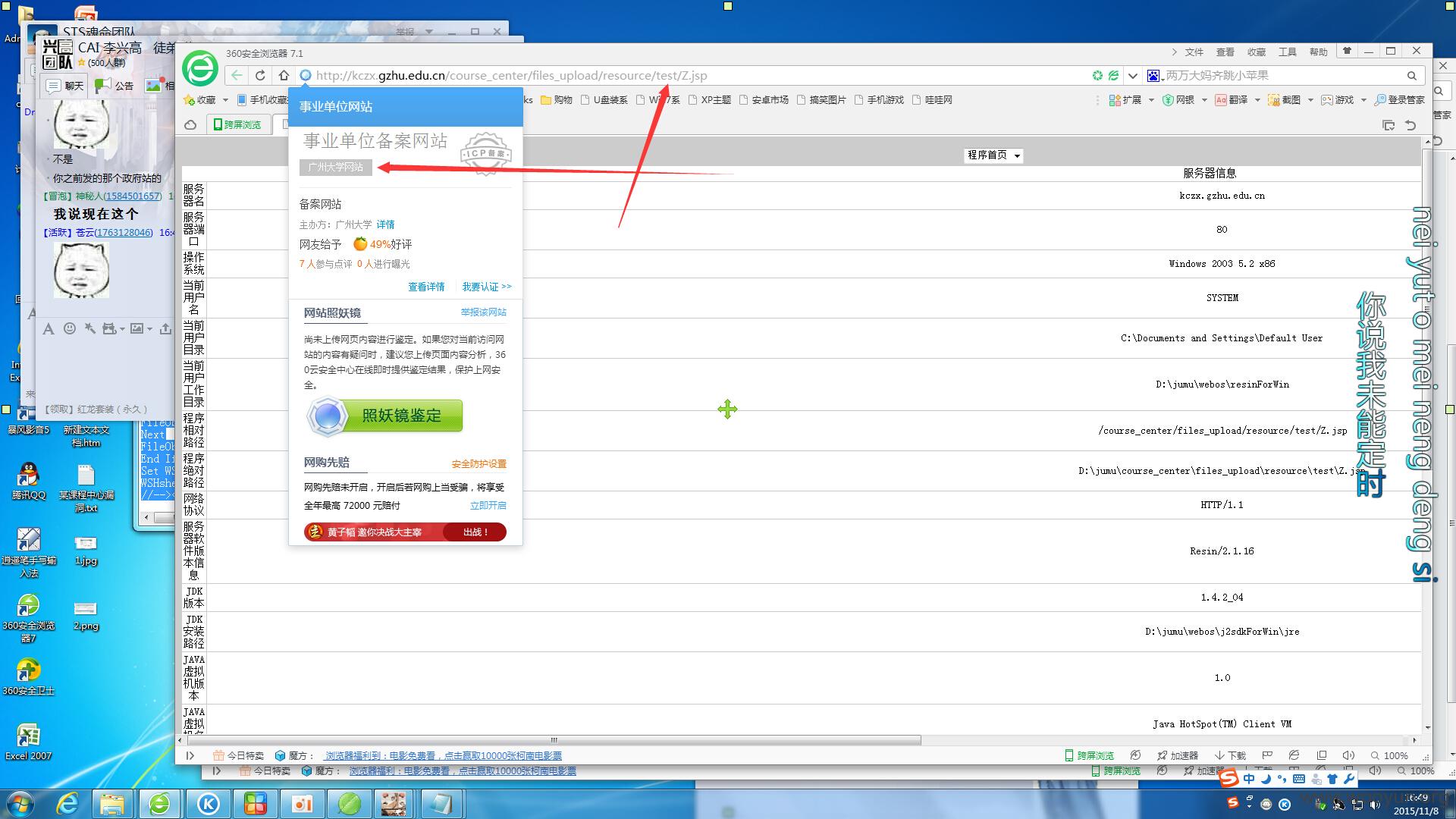Expand the 游戏 dropdown arrow
This screenshot has height=819, width=1456.
[x=1363, y=99]
